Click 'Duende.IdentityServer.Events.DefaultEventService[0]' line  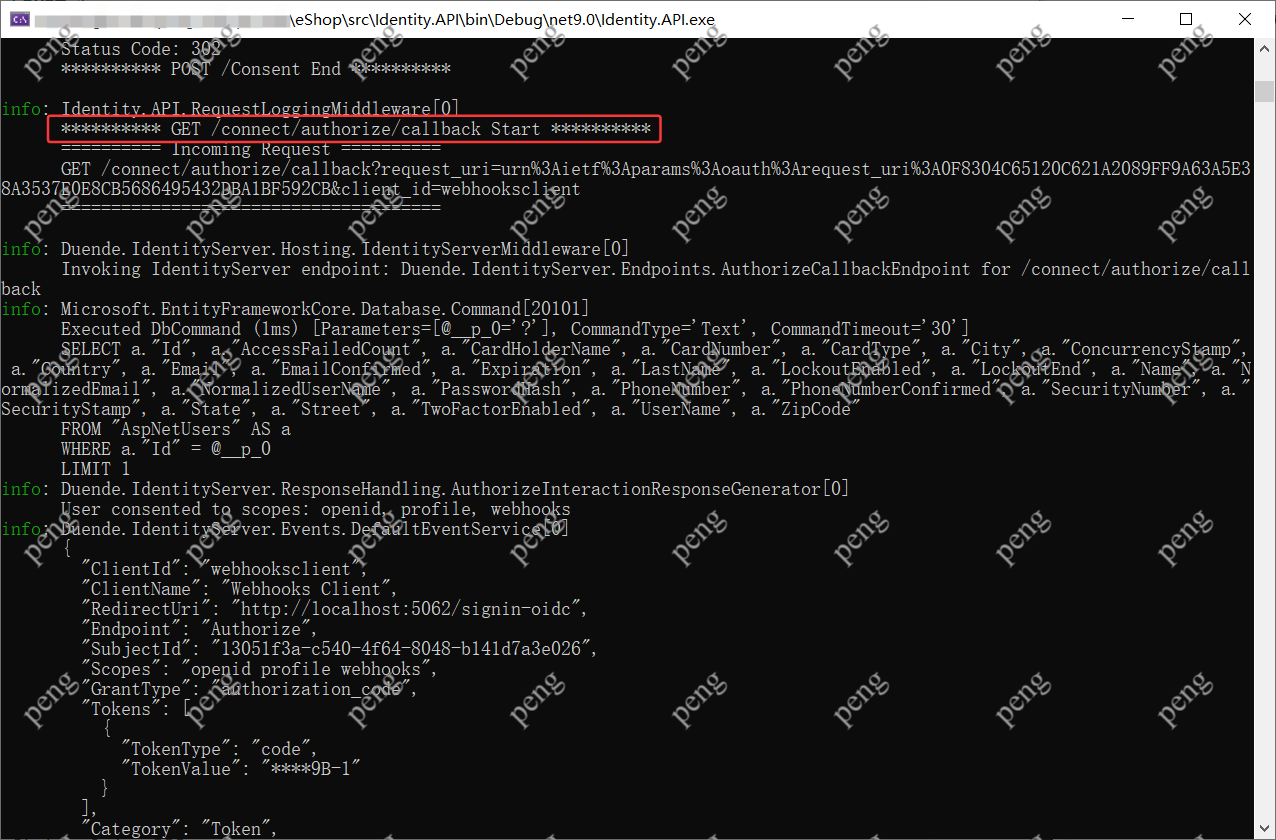pyautogui.click(x=315, y=529)
